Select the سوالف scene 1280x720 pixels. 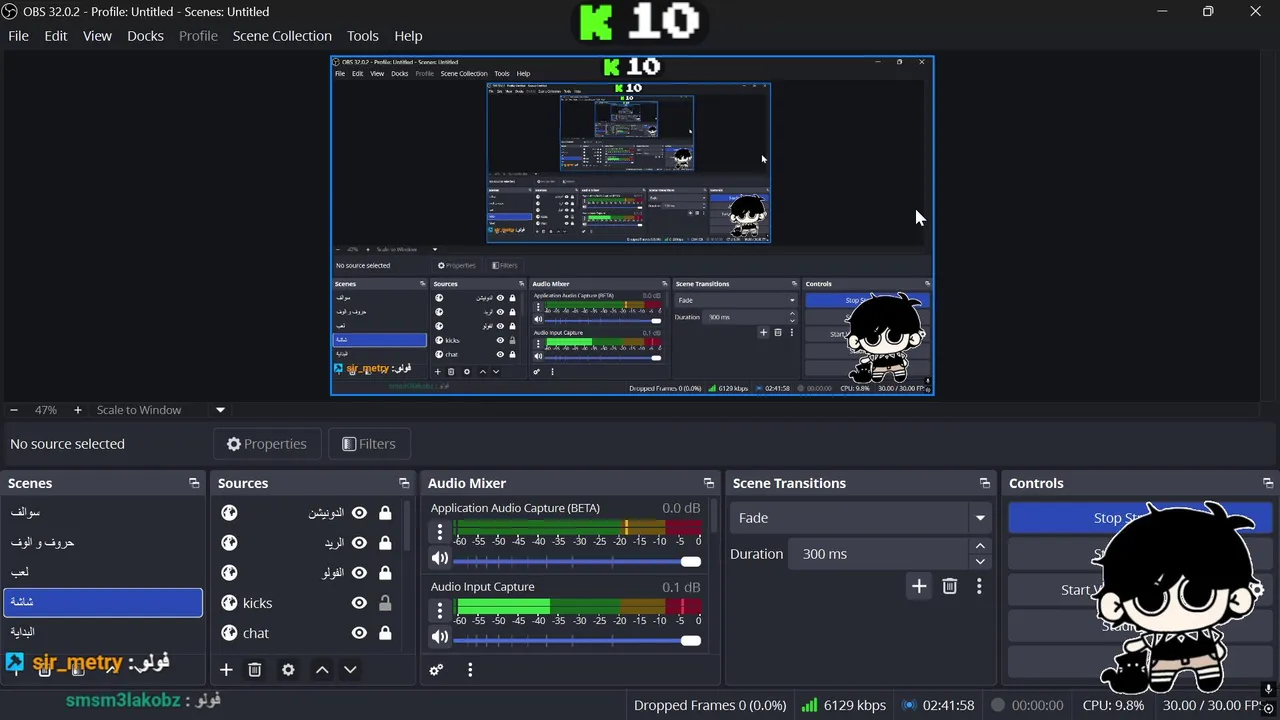103,512
